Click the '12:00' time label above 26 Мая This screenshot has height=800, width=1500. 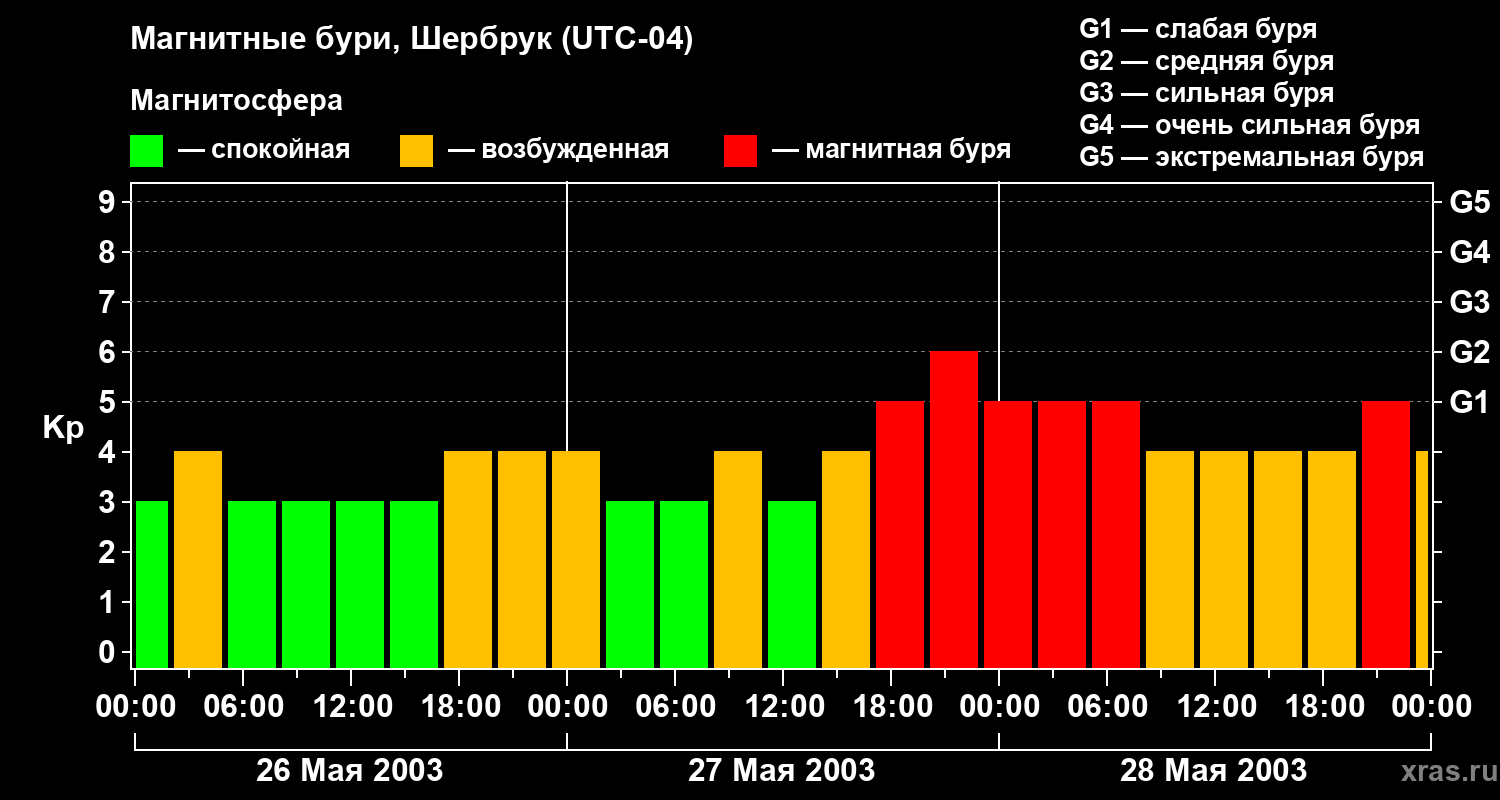coord(351,706)
